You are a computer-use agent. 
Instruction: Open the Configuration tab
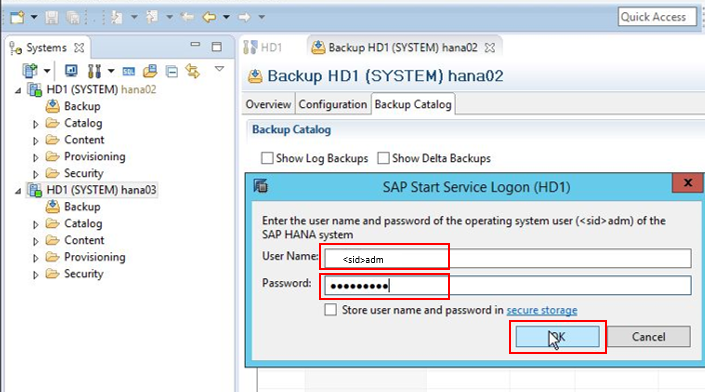[333, 104]
